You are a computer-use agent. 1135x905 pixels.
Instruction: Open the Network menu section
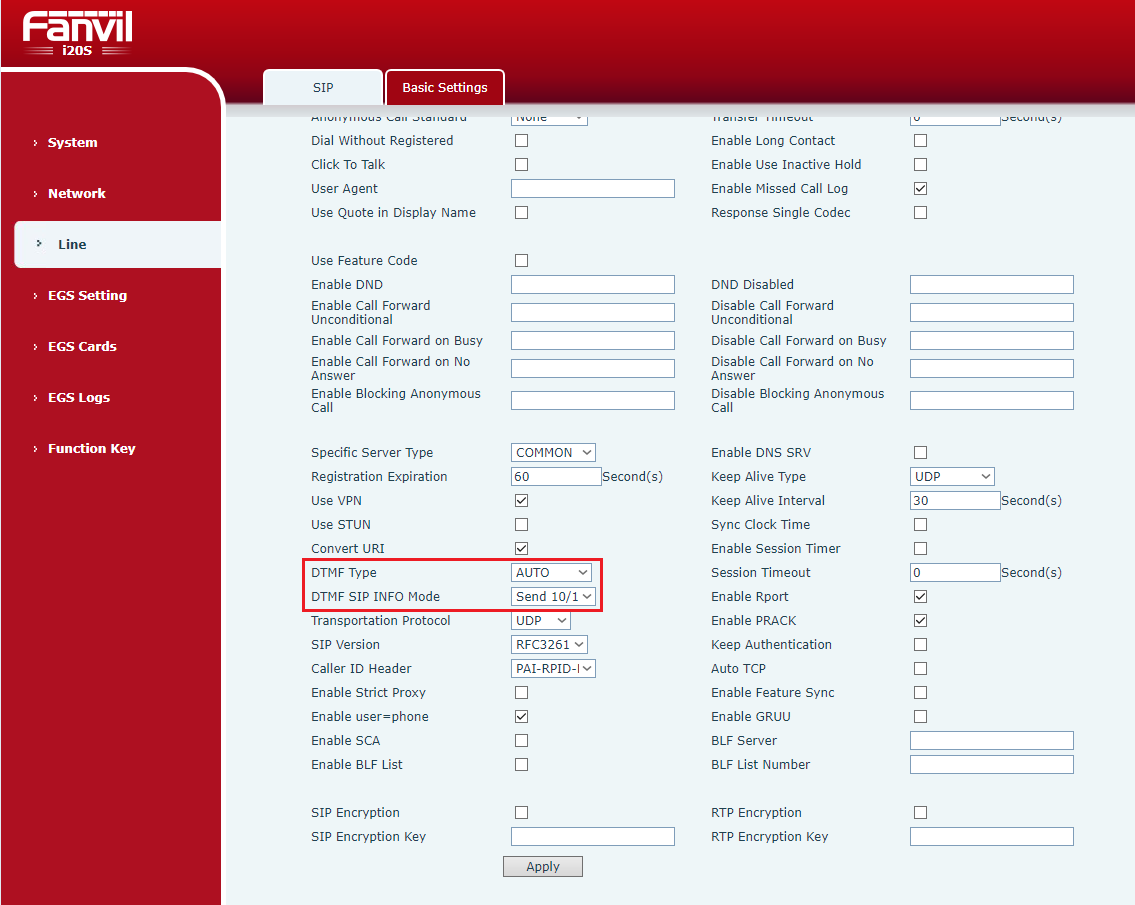[76, 194]
